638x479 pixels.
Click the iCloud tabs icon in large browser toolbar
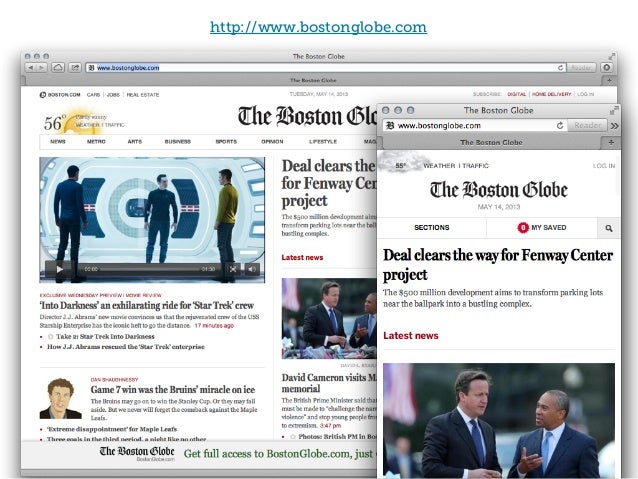click(58, 68)
